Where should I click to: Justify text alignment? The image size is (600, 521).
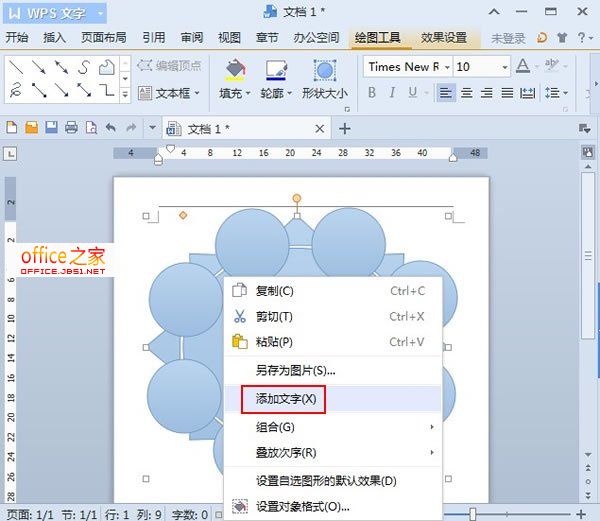507,93
